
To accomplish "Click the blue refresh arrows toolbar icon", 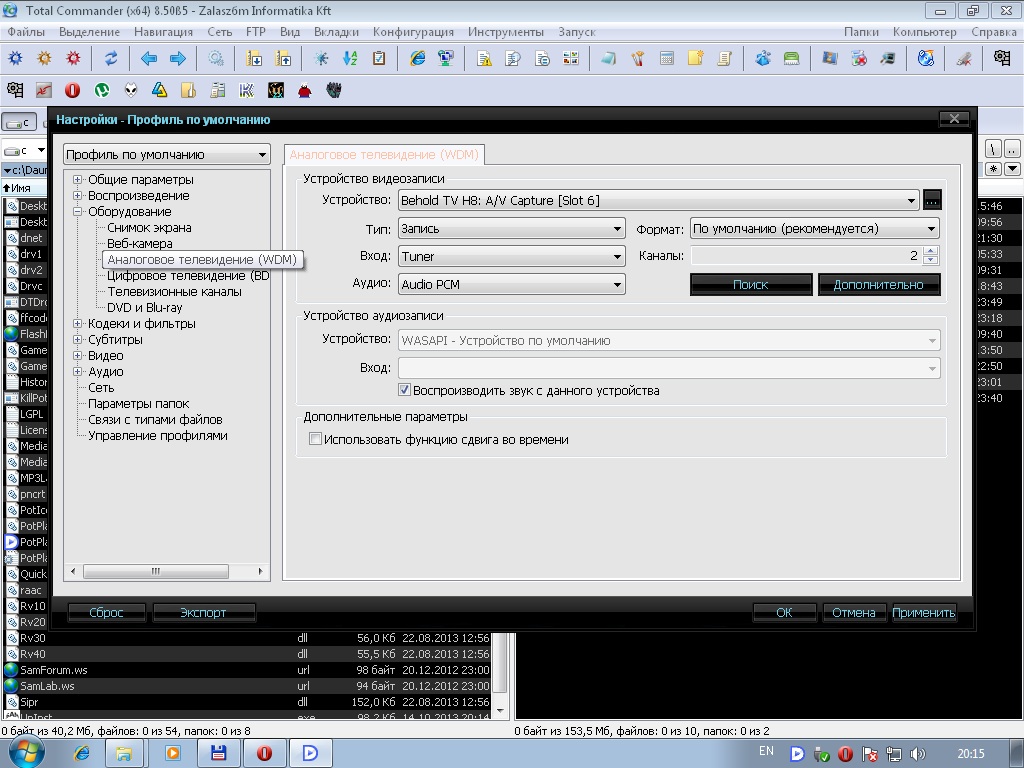I will [x=111, y=59].
